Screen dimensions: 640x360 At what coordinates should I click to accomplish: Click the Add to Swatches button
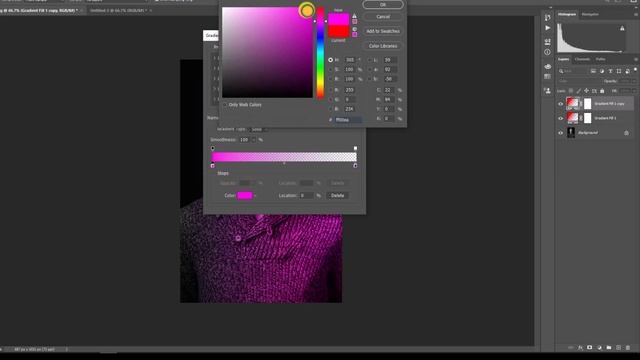[x=383, y=31]
